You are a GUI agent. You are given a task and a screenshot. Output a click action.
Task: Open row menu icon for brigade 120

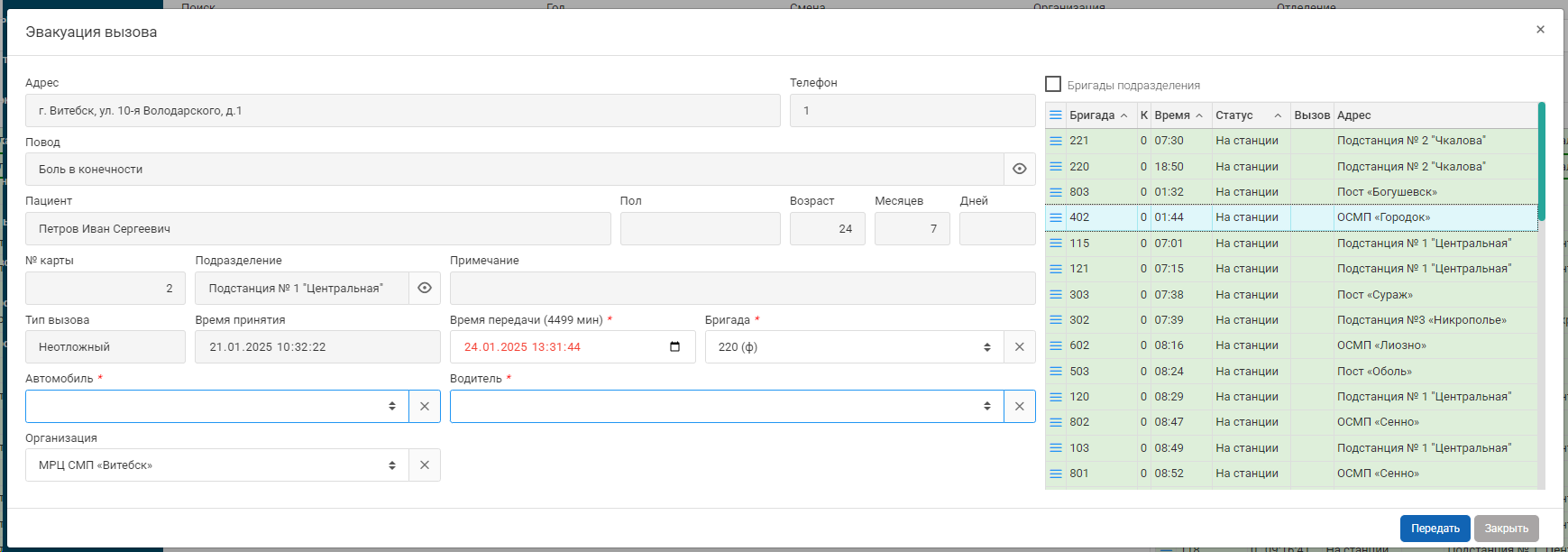pos(1055,397)
